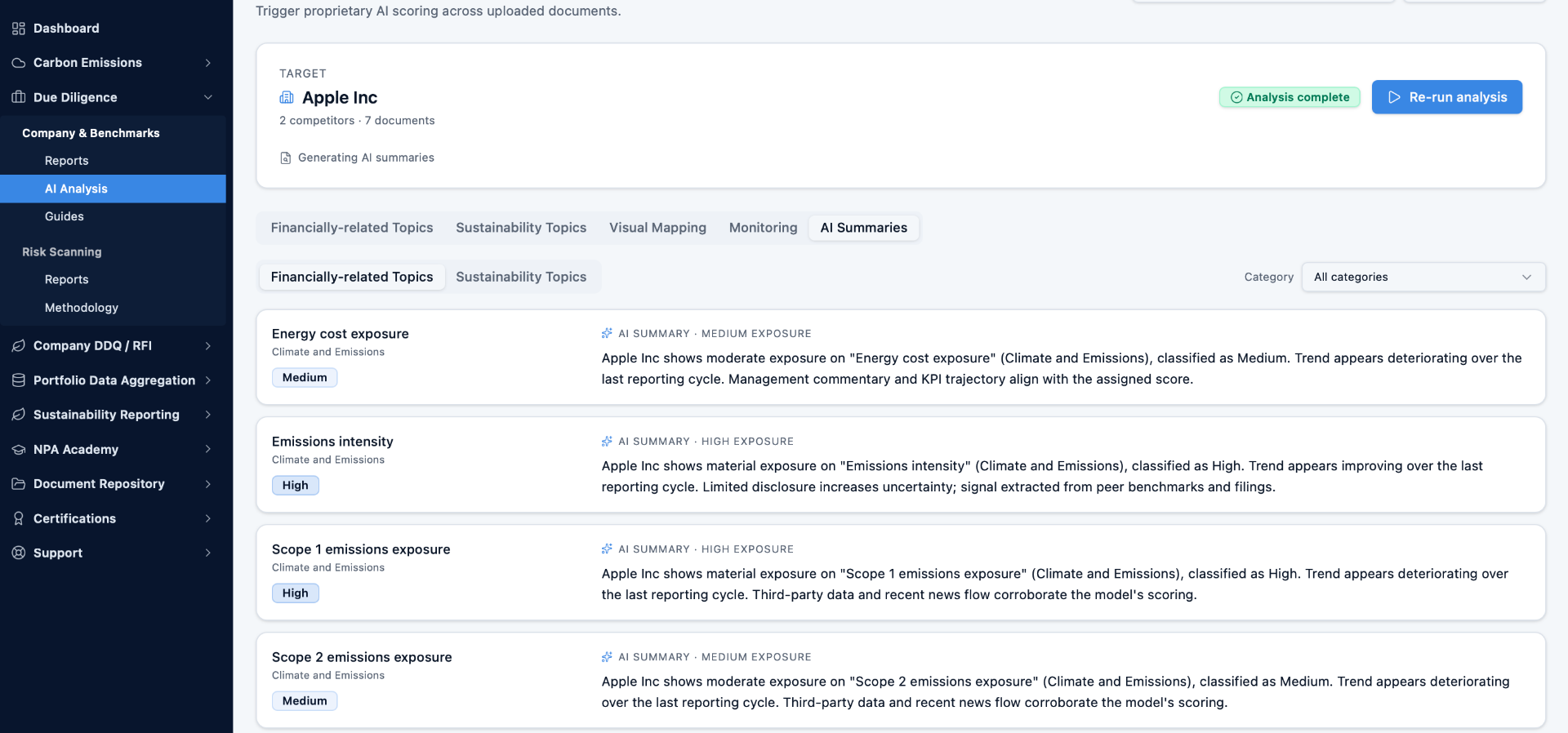Click the building icon beside Apple Inc
The height and width of the screenshot is (733, 1568).
(287, 97)
